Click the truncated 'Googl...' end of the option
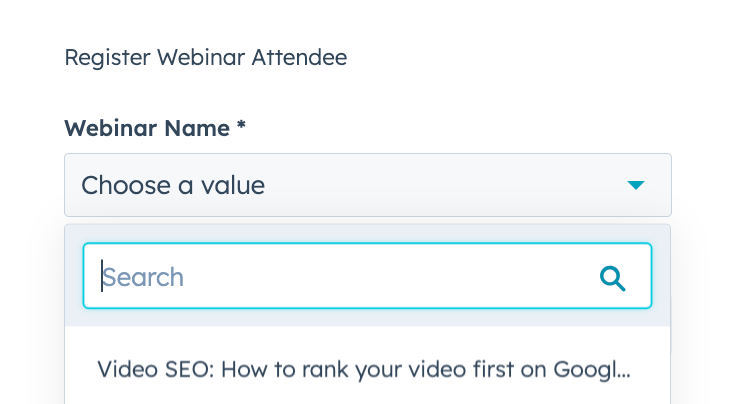Viewport: 736px width, 404px height. coord(591,370)
